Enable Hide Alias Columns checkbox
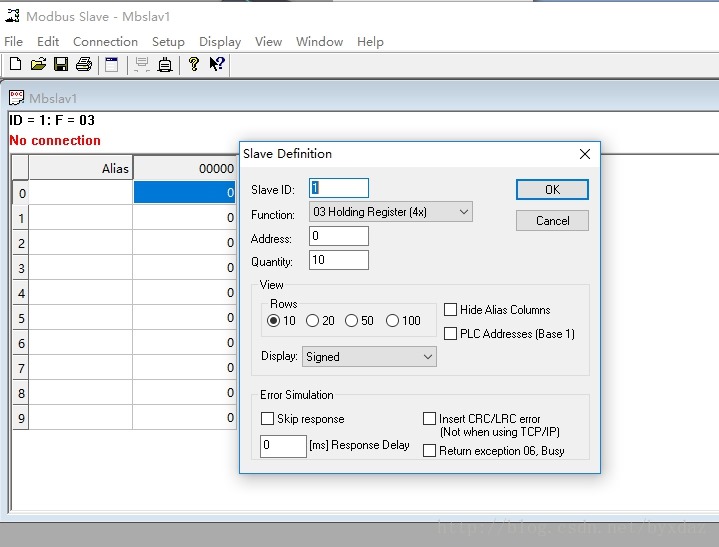The height and width of the screenshot is (547, 719). point(451,310)
